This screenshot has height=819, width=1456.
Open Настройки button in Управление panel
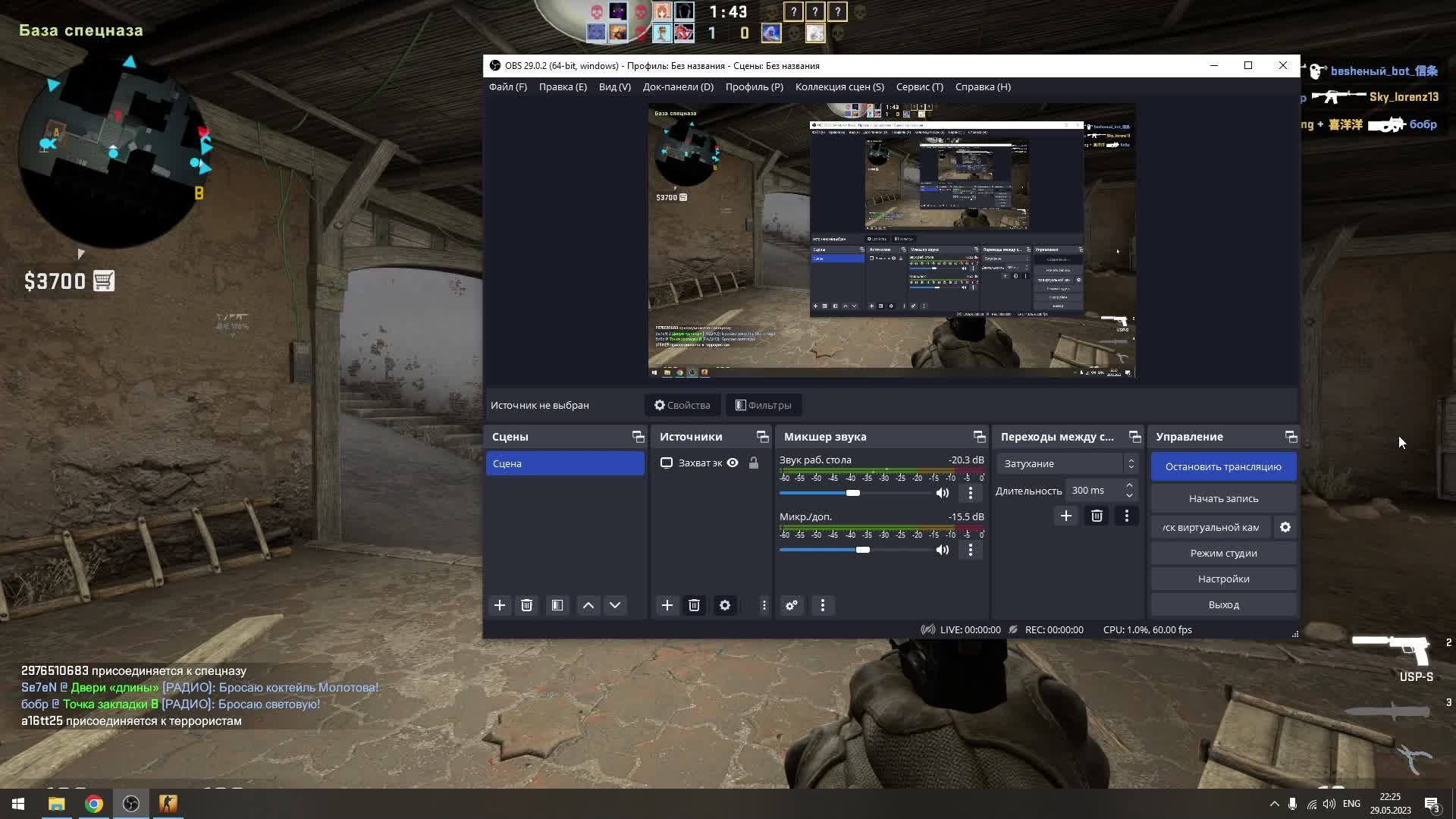click(1223, 579)
